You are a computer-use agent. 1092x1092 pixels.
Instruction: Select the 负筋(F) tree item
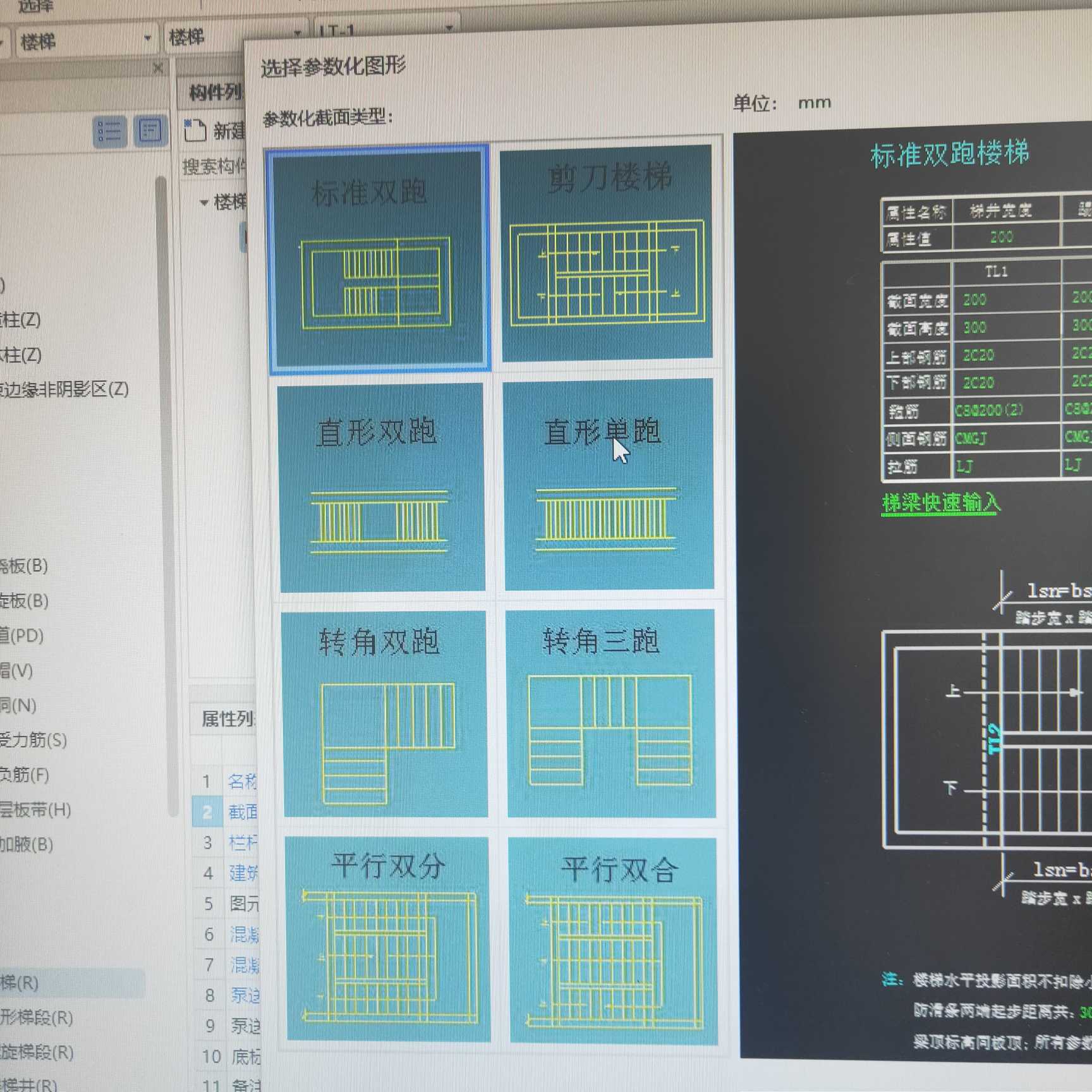24,775
